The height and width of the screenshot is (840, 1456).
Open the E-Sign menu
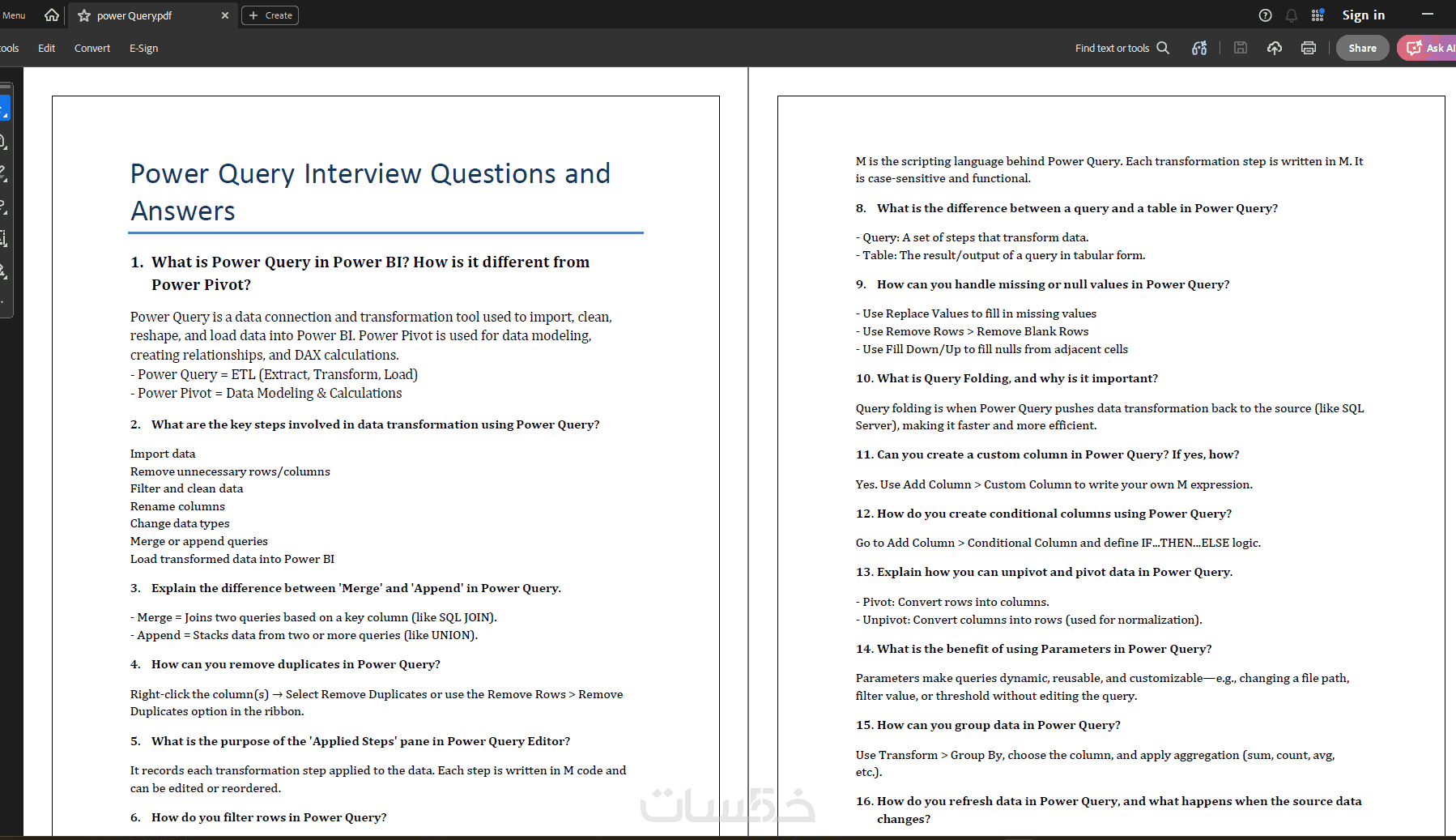point(144,49)
